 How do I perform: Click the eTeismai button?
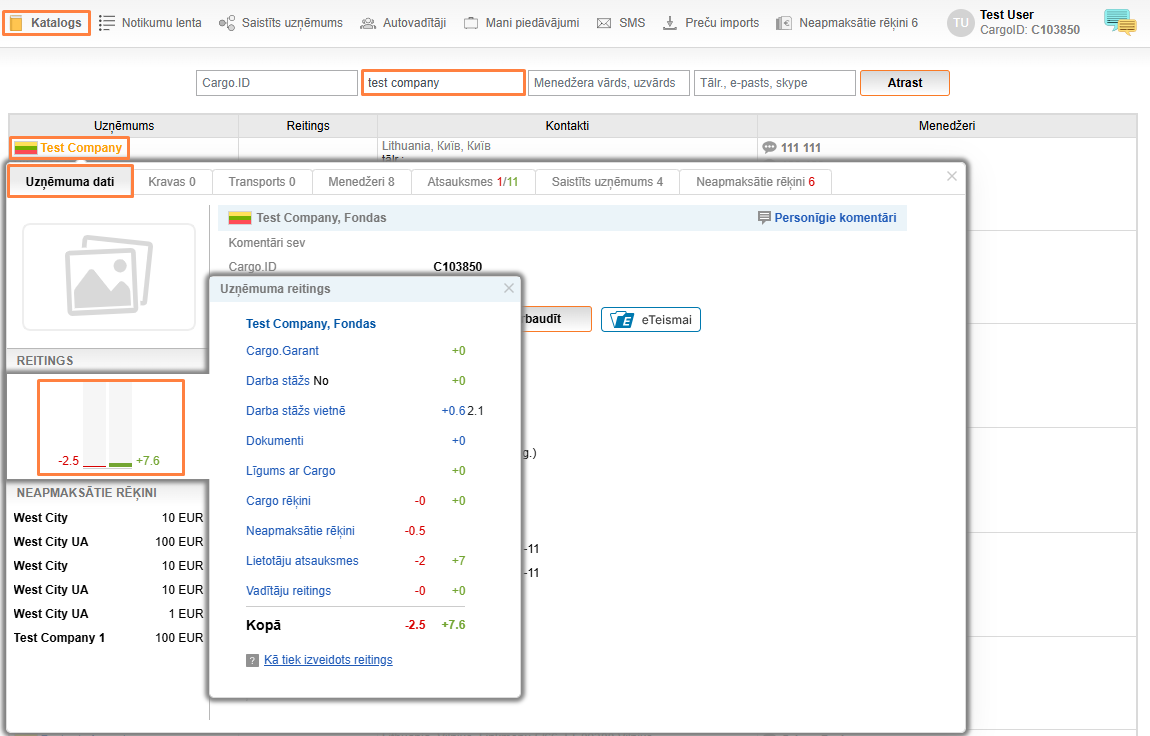click(x=651, y=320)
